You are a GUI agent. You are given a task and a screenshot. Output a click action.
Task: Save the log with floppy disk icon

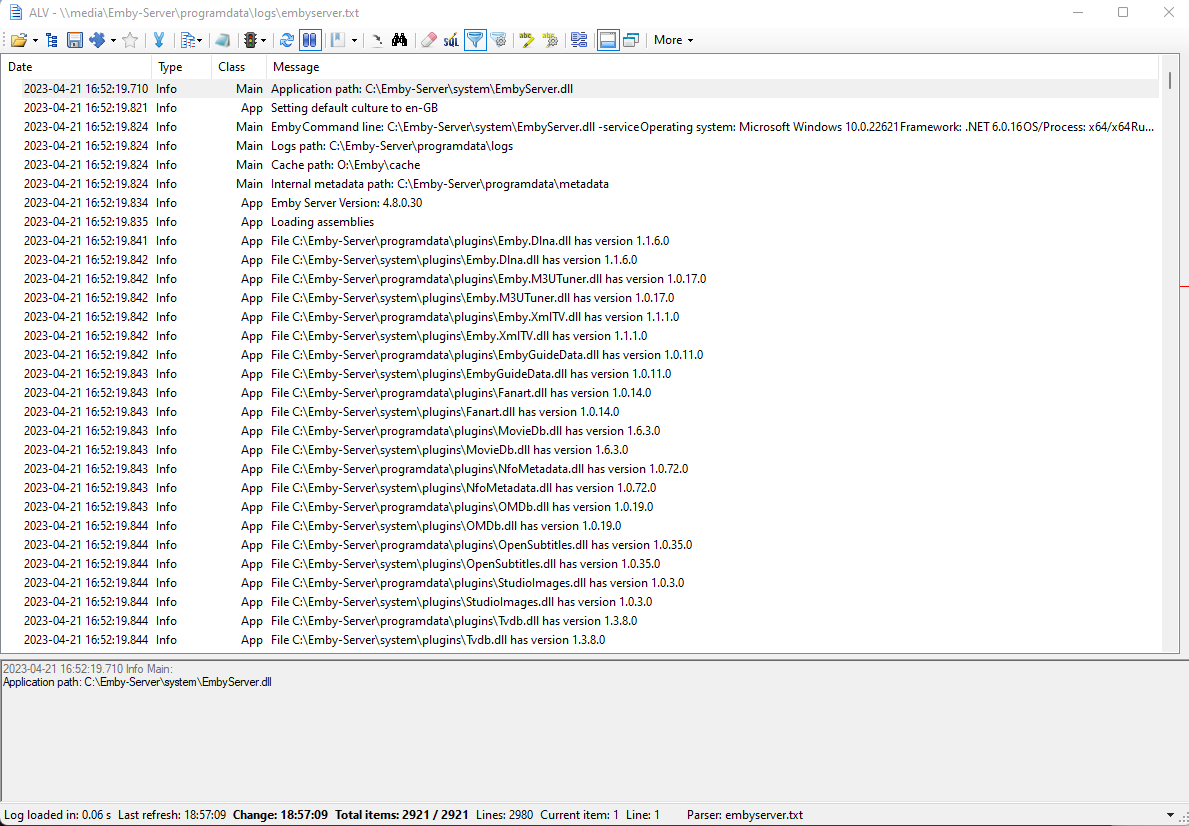[74, 40]
